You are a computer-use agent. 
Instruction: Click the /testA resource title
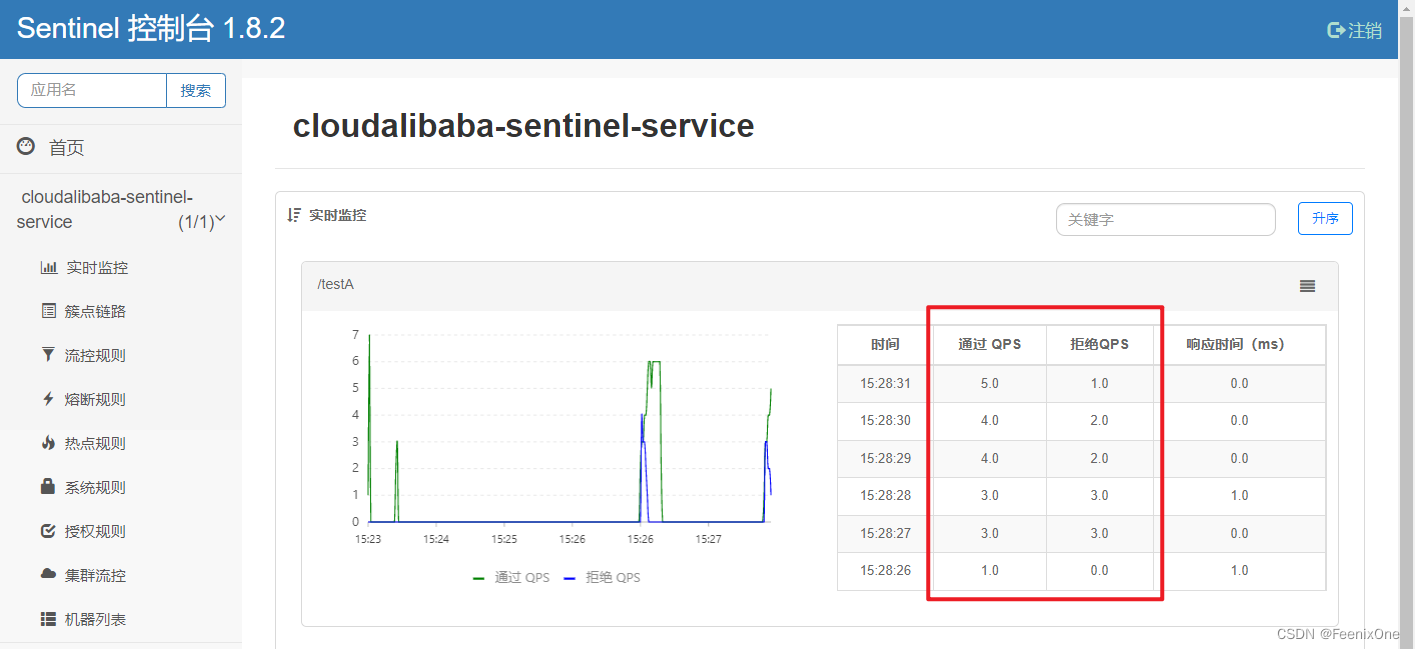click(336, 285)
